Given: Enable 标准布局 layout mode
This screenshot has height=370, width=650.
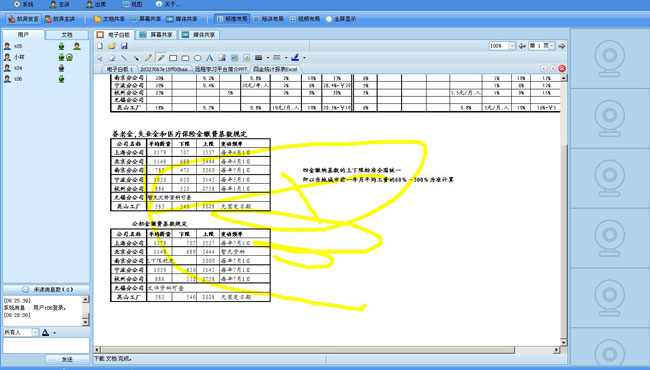Looking at the screenshot, I should (232, 19).
